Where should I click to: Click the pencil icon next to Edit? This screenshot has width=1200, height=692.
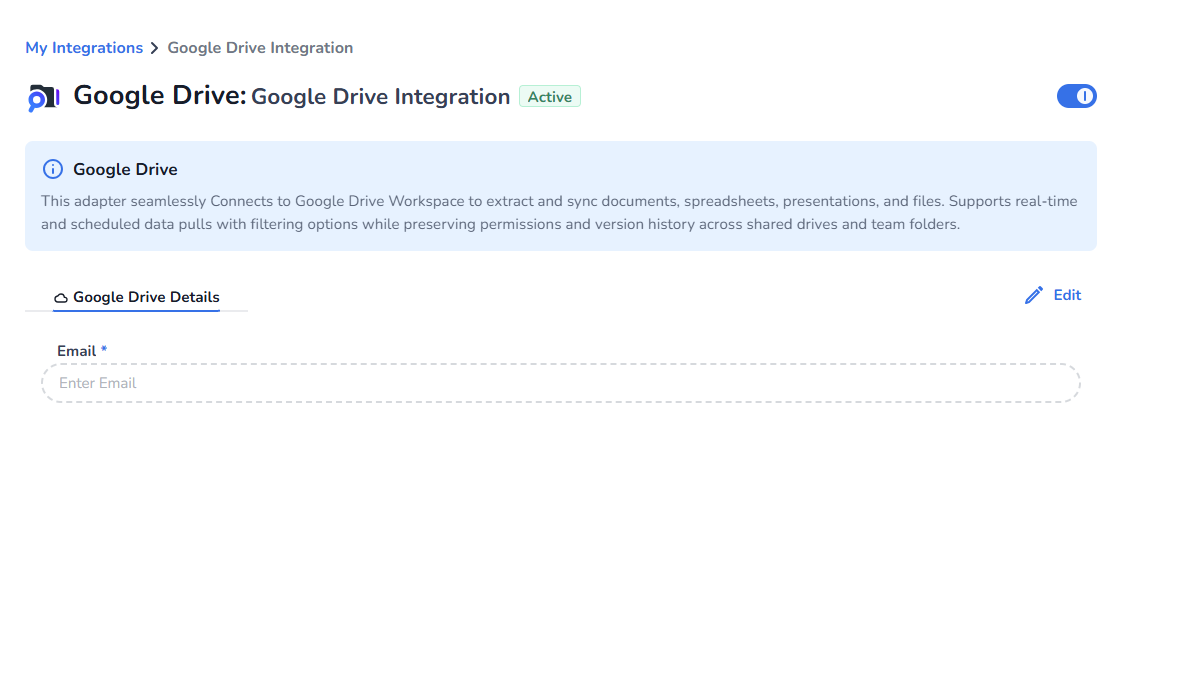[1034, 295]
